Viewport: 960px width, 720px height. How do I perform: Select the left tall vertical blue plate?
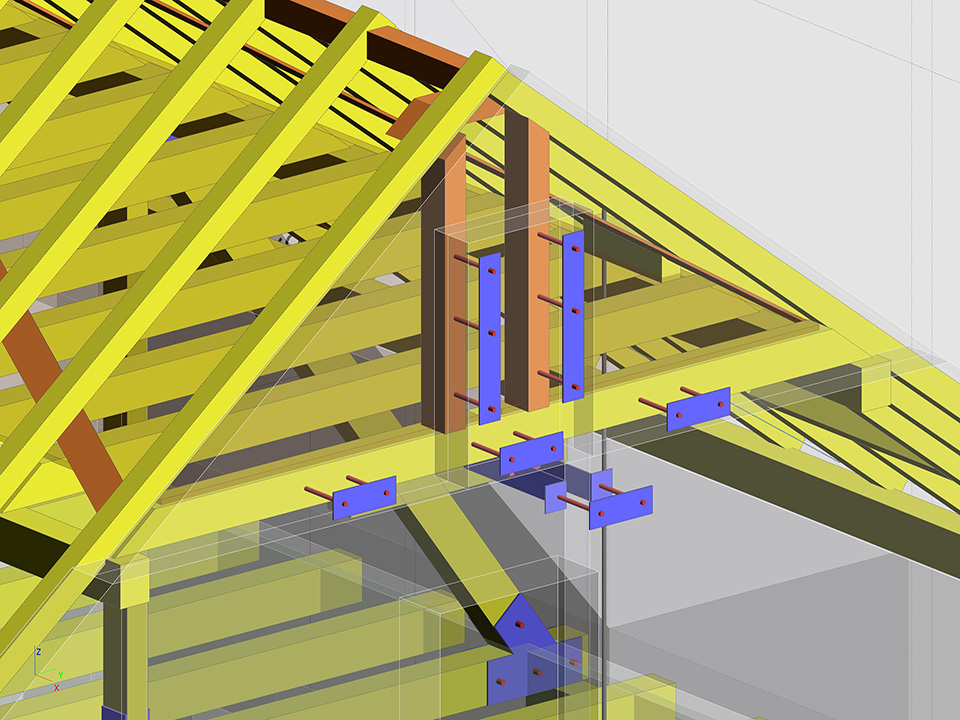click(x=490, y=337)
